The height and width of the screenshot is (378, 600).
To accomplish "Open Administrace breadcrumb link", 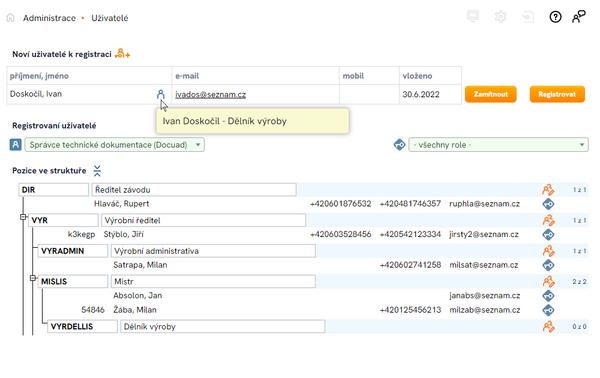I will point(49,18).
